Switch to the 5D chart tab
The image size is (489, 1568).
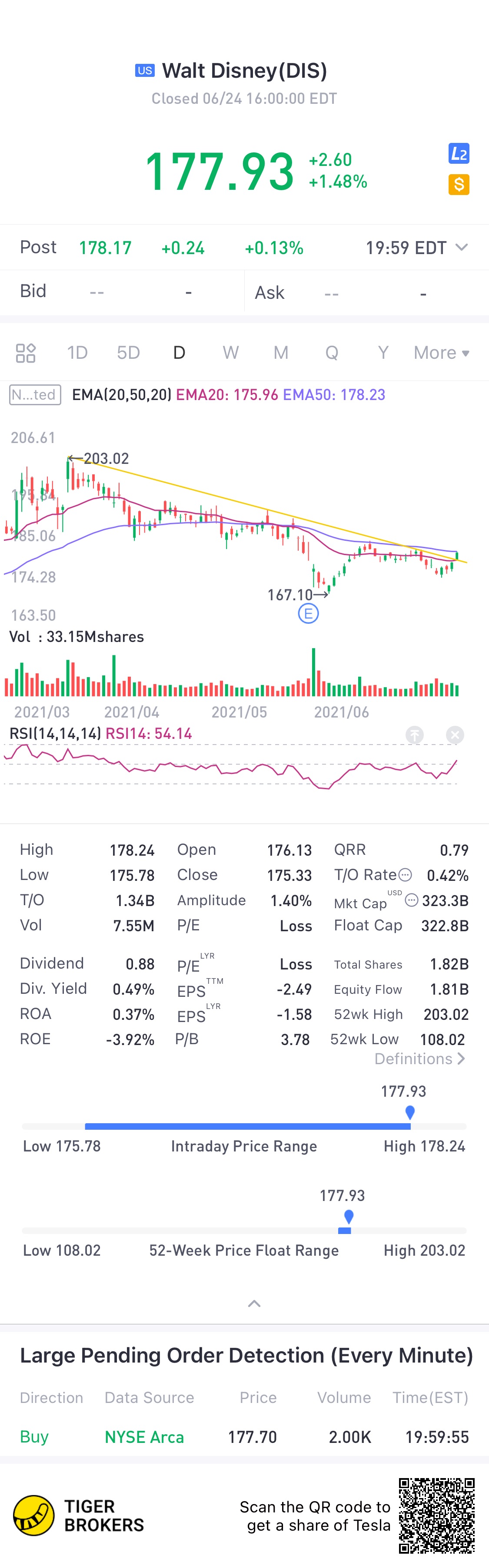coord(129,353)
